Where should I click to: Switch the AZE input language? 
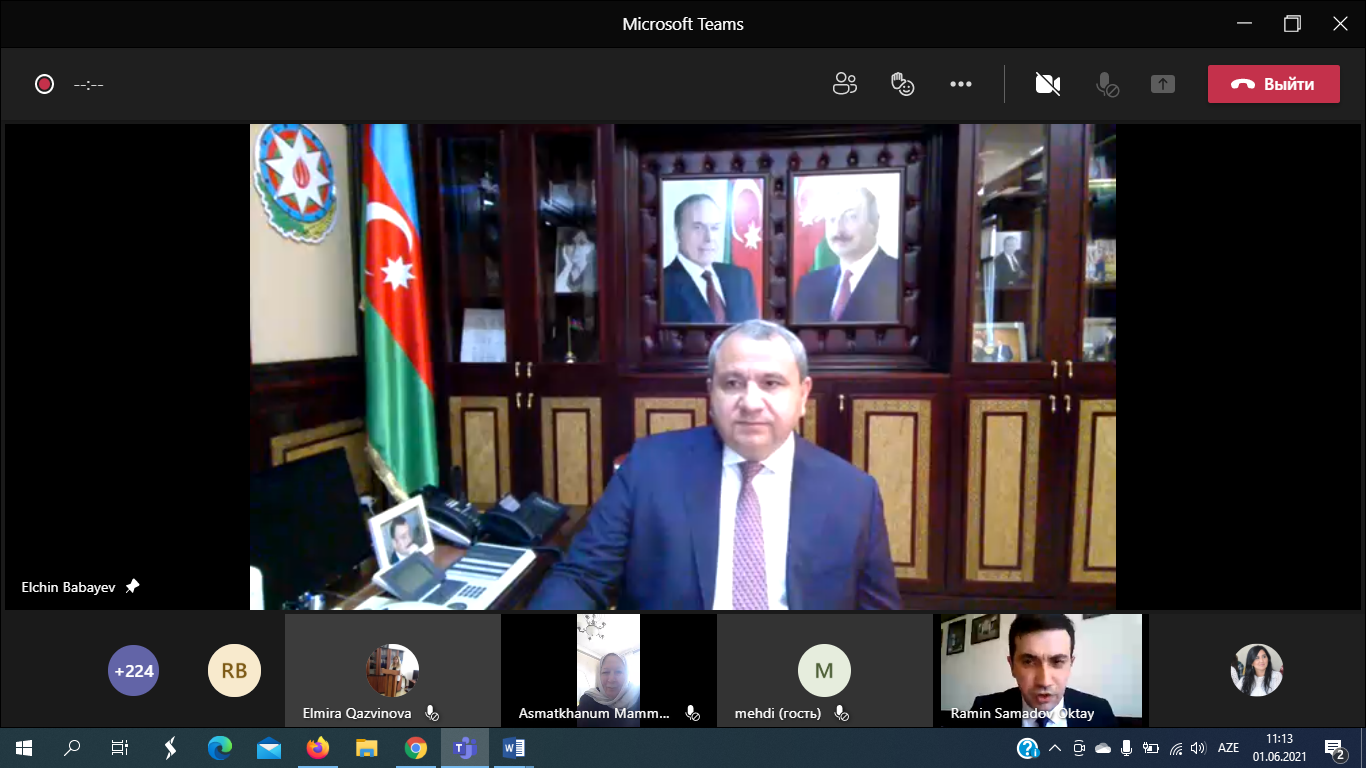click(x=1228, y=748)
